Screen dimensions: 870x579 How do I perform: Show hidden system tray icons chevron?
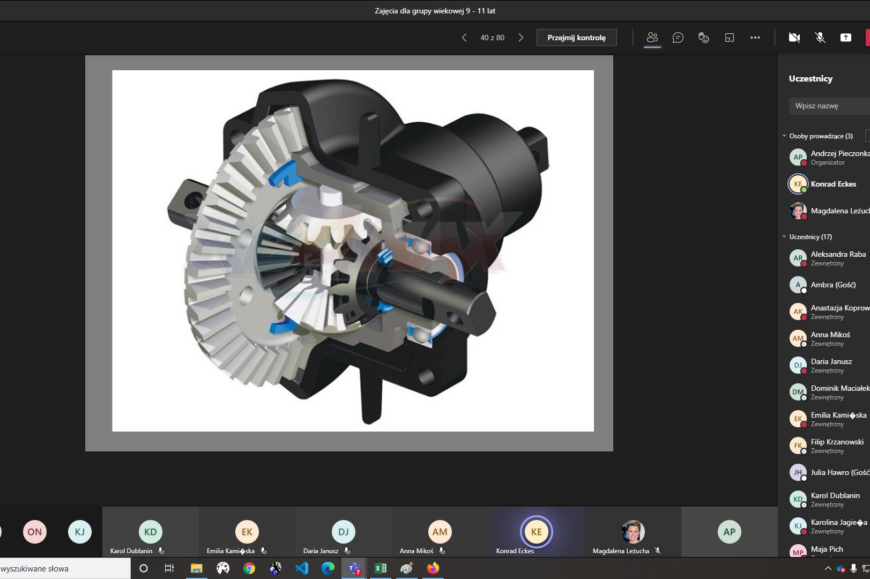828,568
